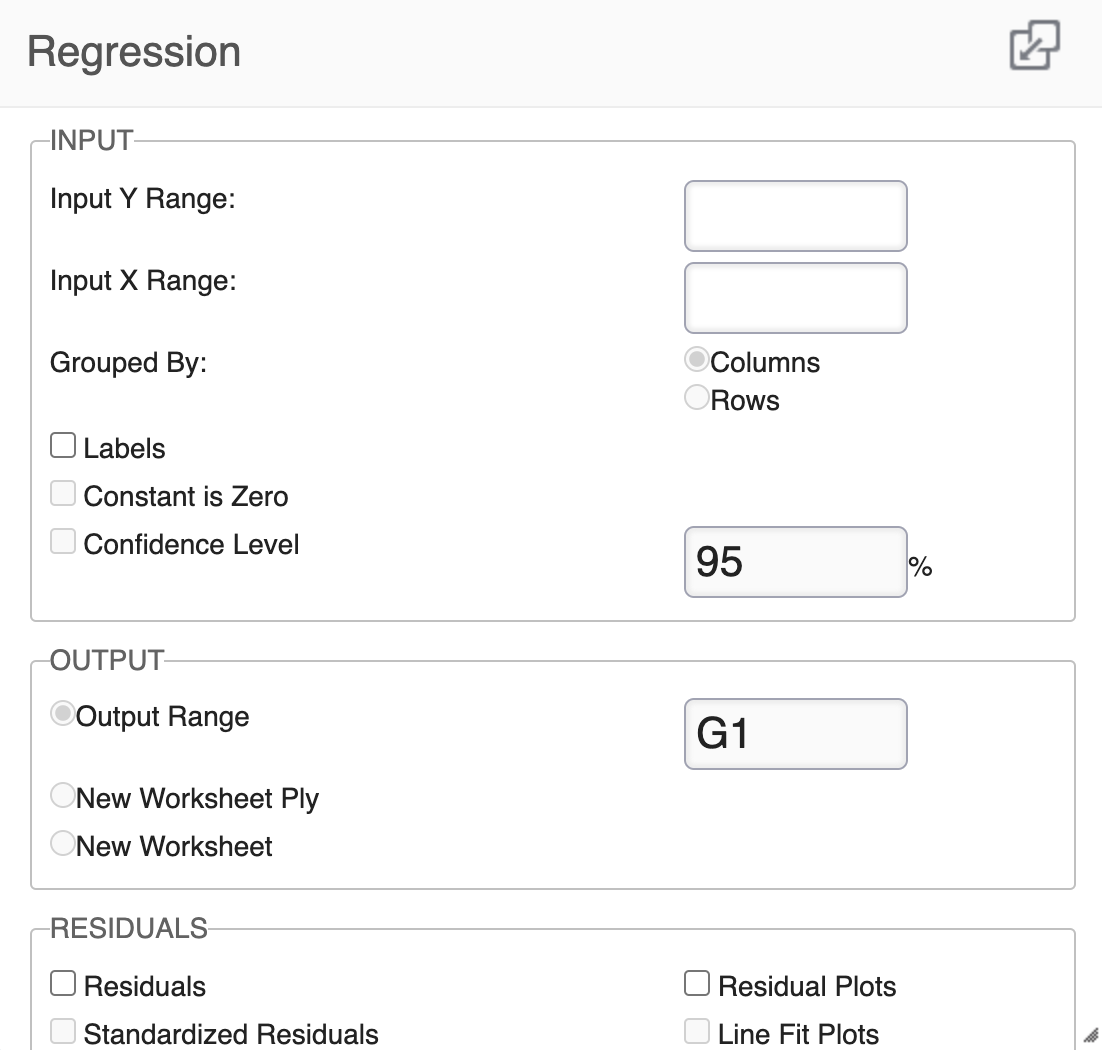Click the output range G1 field

pyautogui.click(x=795, y=734)
